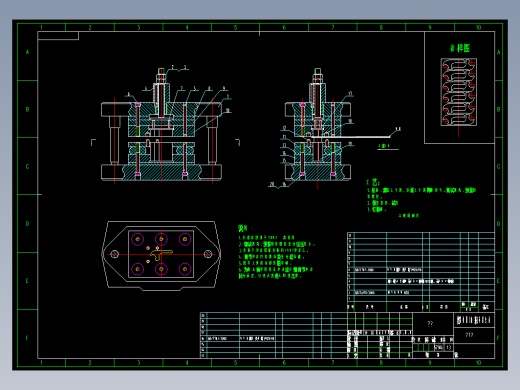
Task: Click the green process notes heading beside the parts list
Action: click(373, 182)
